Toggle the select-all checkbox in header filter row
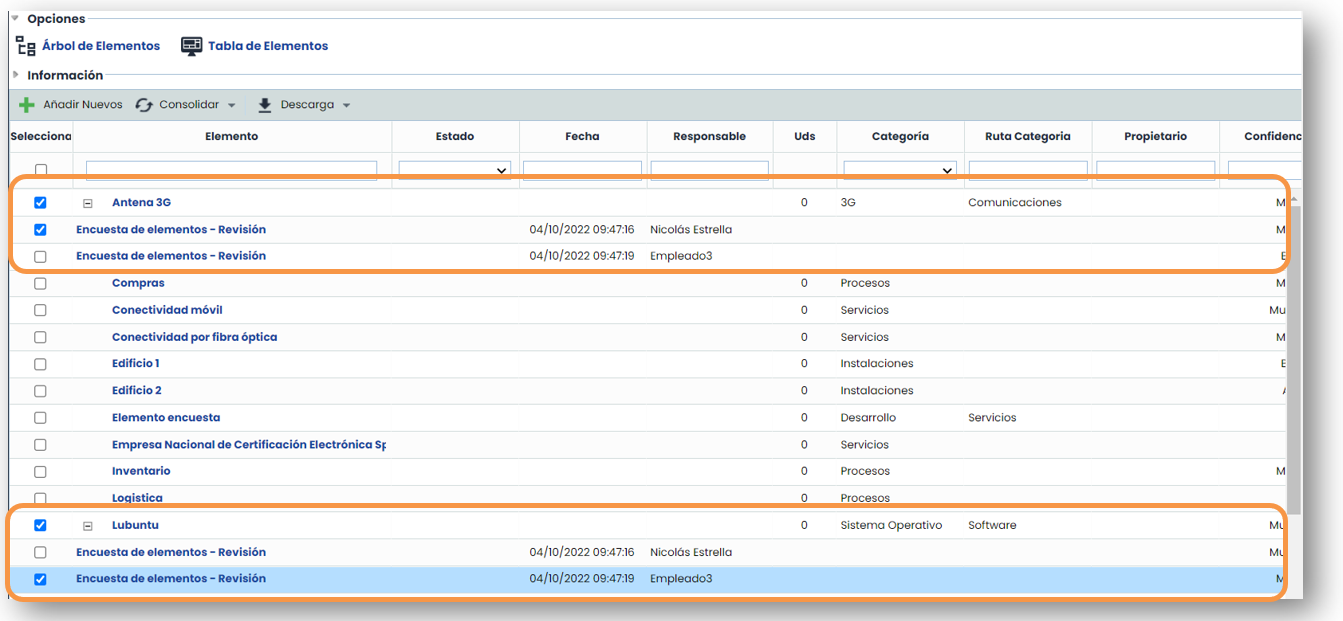Screen dimensions: 1343x621 tap(40, 170)
